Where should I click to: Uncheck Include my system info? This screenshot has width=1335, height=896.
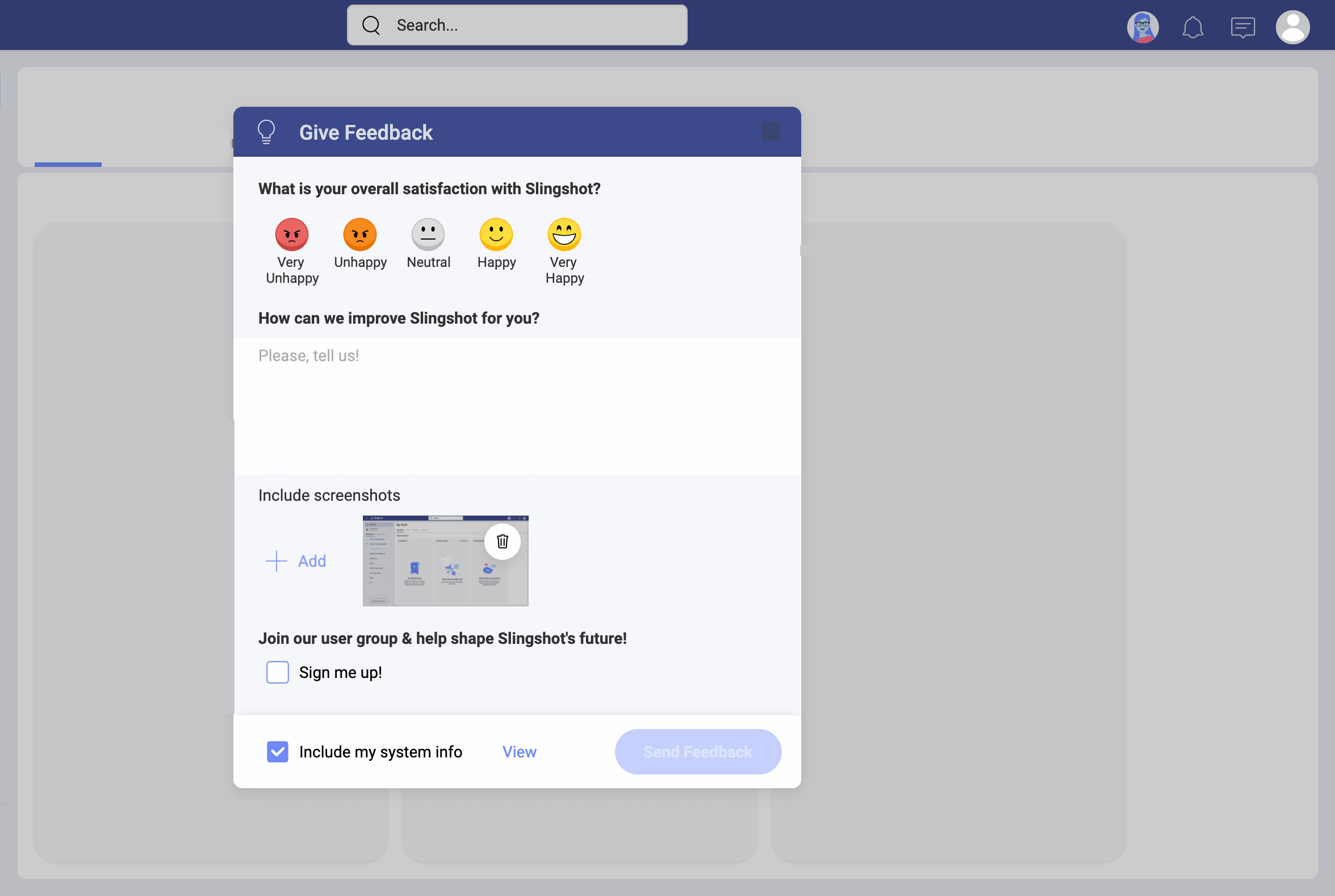(x=278, y=752)
